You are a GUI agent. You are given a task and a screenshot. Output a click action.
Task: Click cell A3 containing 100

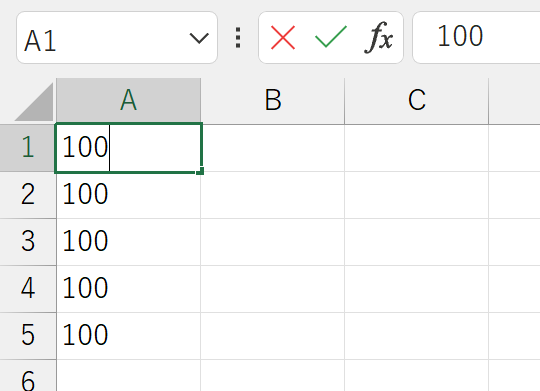(128, 242)
